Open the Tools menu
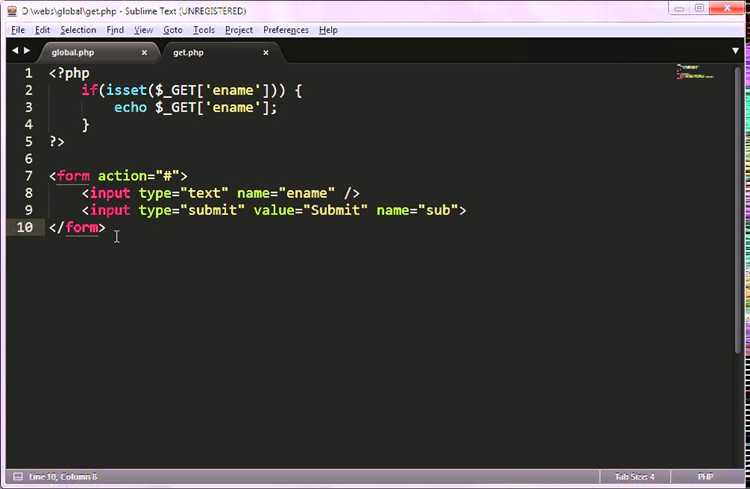 (204, 30)
